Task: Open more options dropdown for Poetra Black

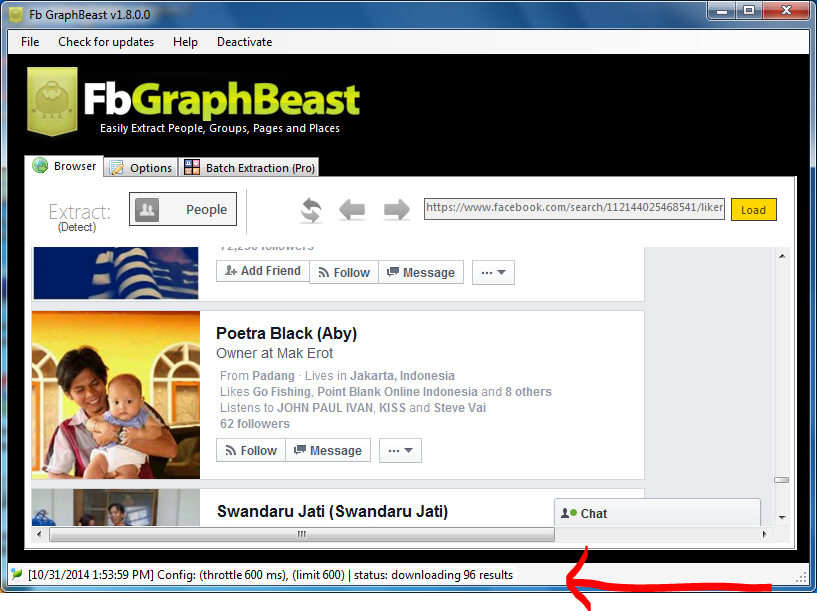Action: 400,451
